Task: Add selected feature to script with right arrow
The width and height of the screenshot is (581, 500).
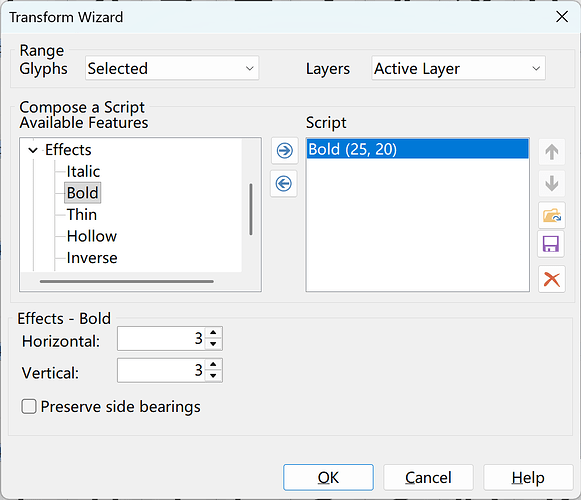Action: point(284,151)
